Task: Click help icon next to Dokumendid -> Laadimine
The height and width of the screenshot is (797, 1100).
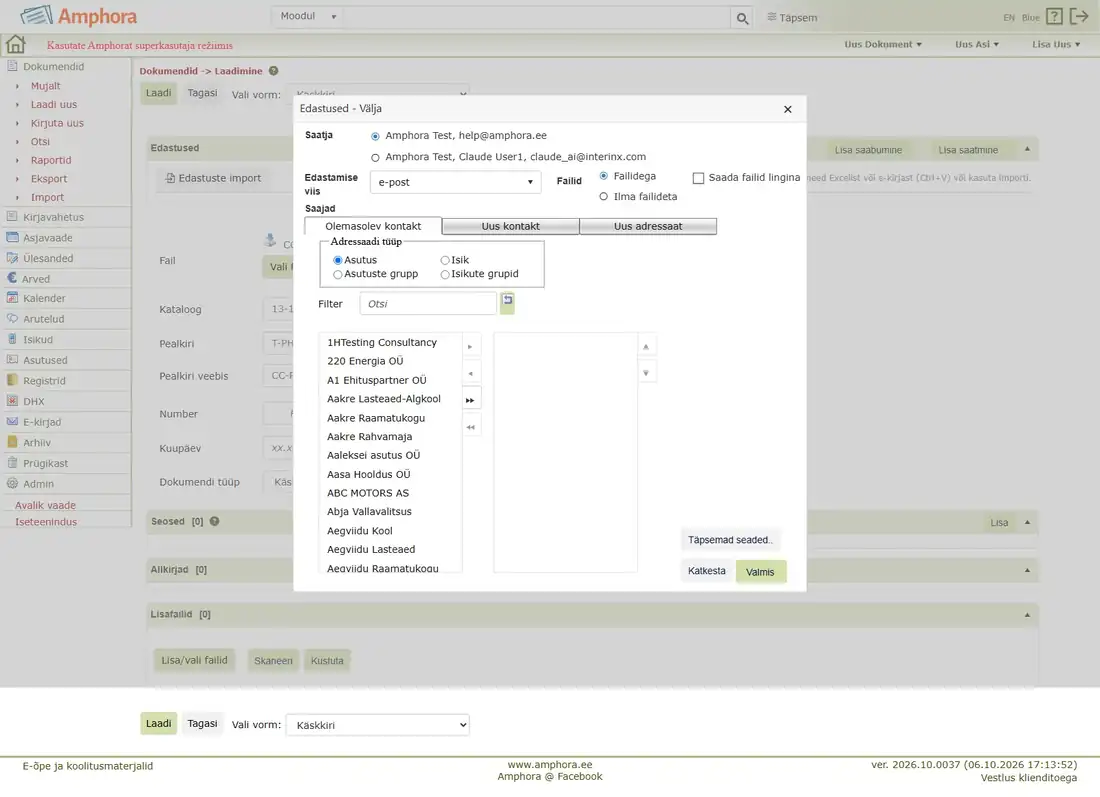Action: (x=274, y=71)
